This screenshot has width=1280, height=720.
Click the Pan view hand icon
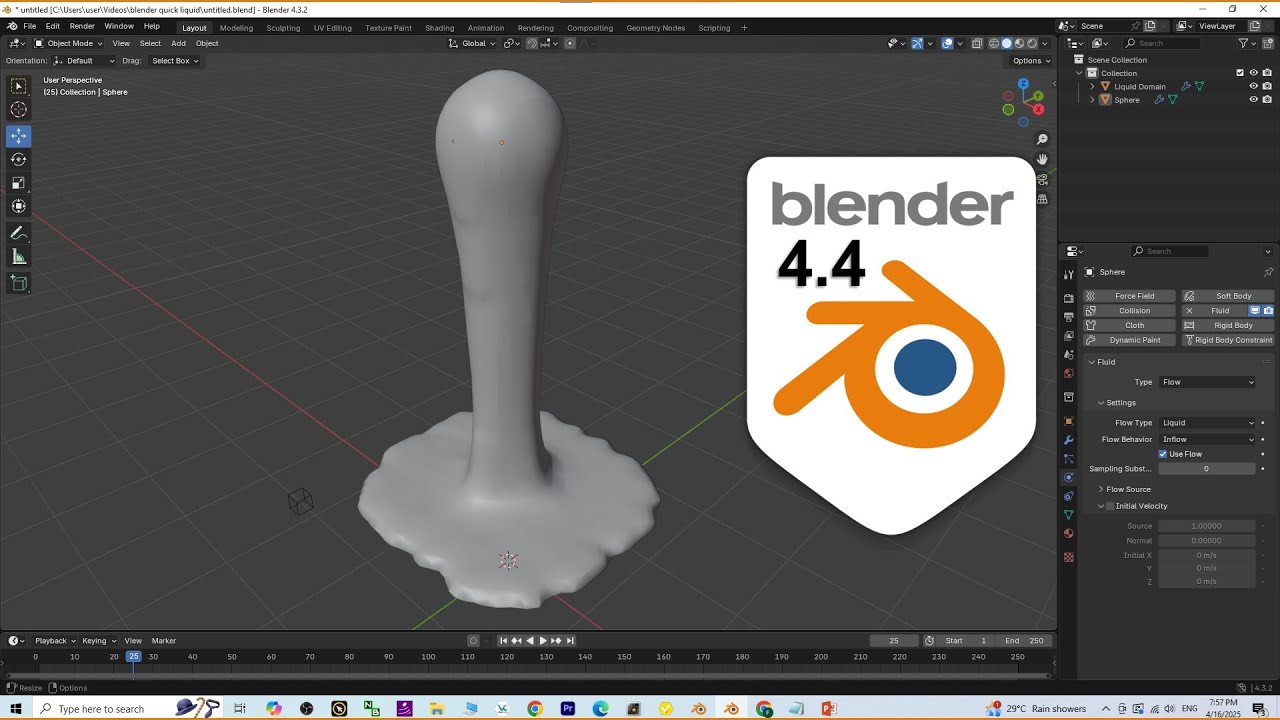point(1042,159)
